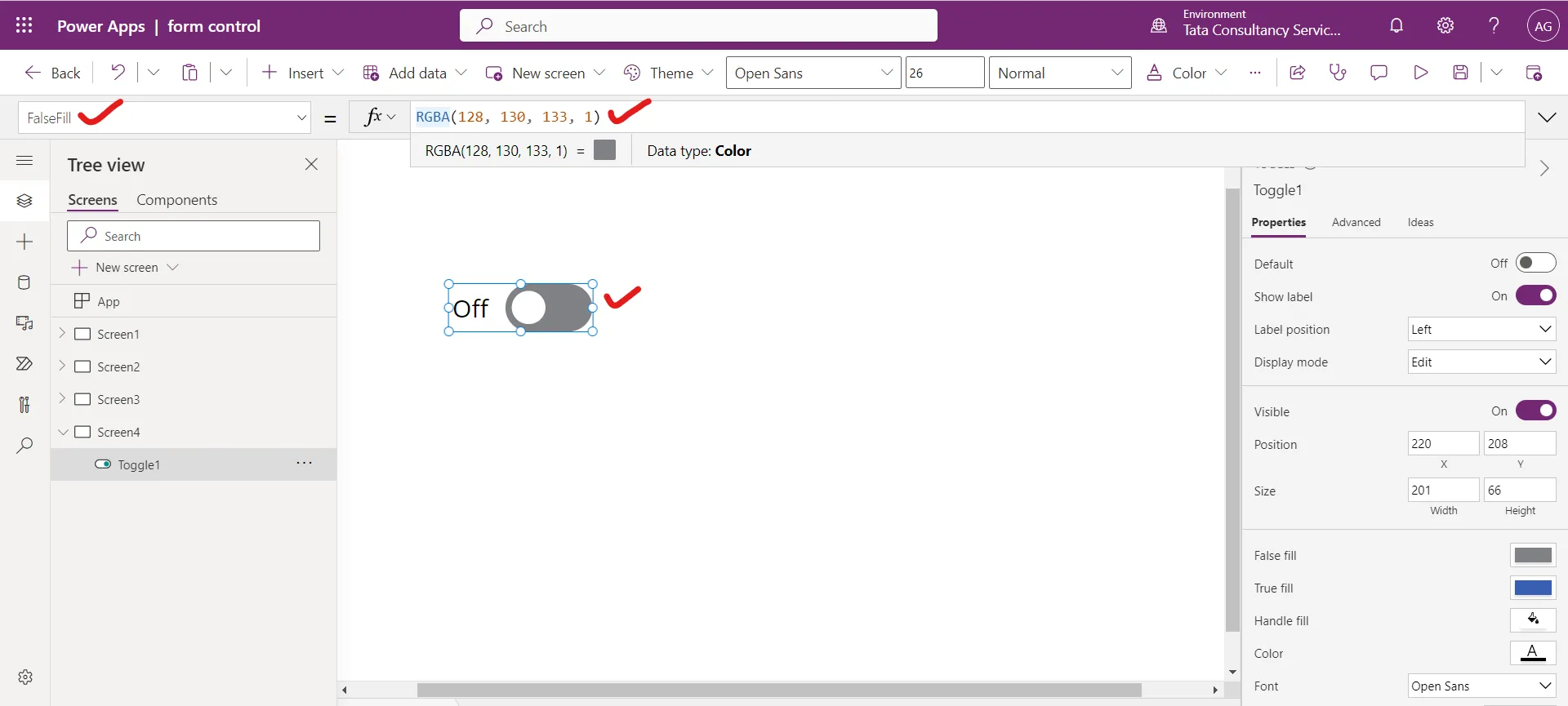Screen dimensions: 1568x706
Task: Click the Share icon in toolbar
Action: pyautogui.click(x=1297, y=73)
